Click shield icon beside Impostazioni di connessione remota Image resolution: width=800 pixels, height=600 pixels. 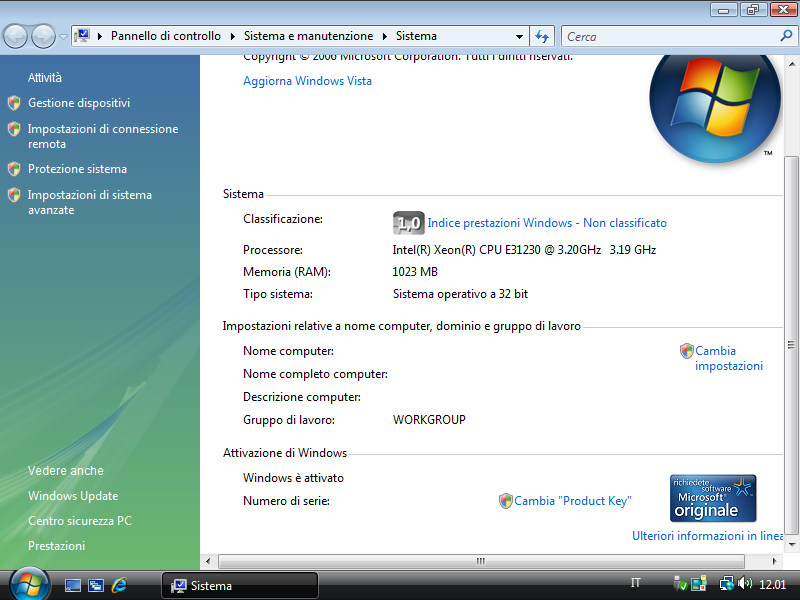click(14, 129)
